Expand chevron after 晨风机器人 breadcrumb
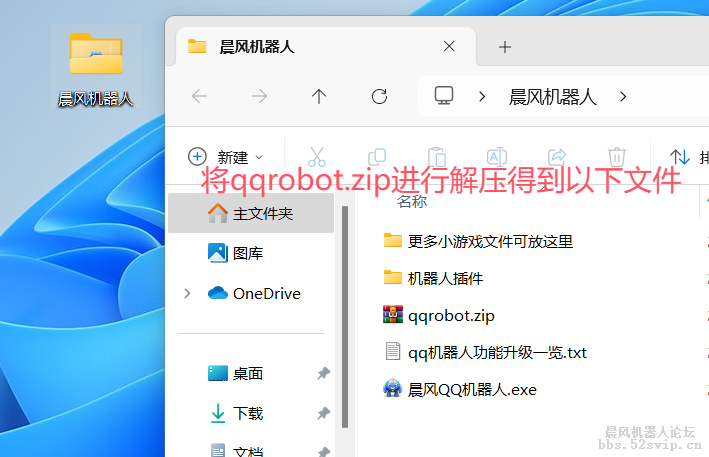709x457 pixels. [623, 96]
